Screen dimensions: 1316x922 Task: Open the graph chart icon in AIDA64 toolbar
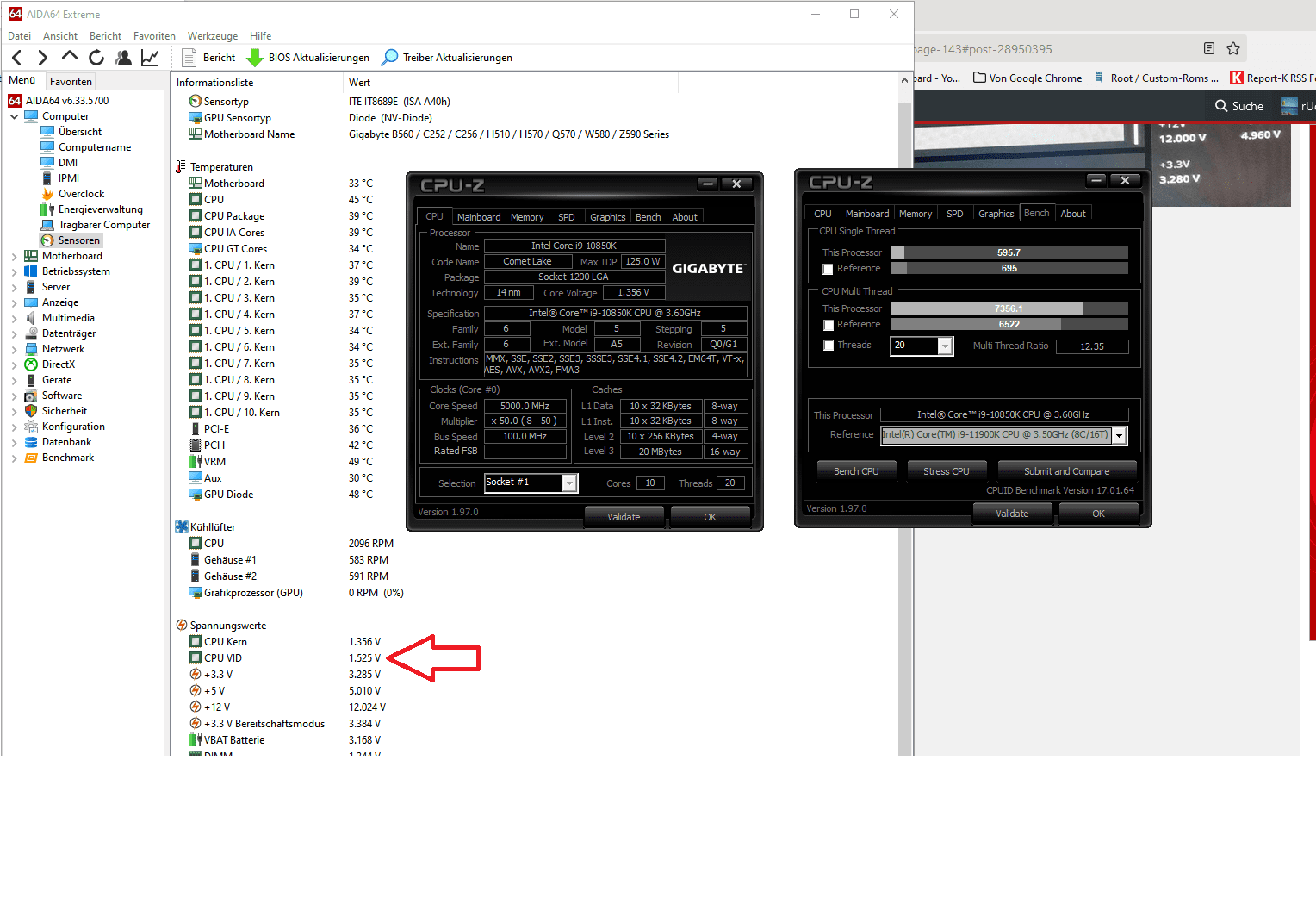[150, 58]
